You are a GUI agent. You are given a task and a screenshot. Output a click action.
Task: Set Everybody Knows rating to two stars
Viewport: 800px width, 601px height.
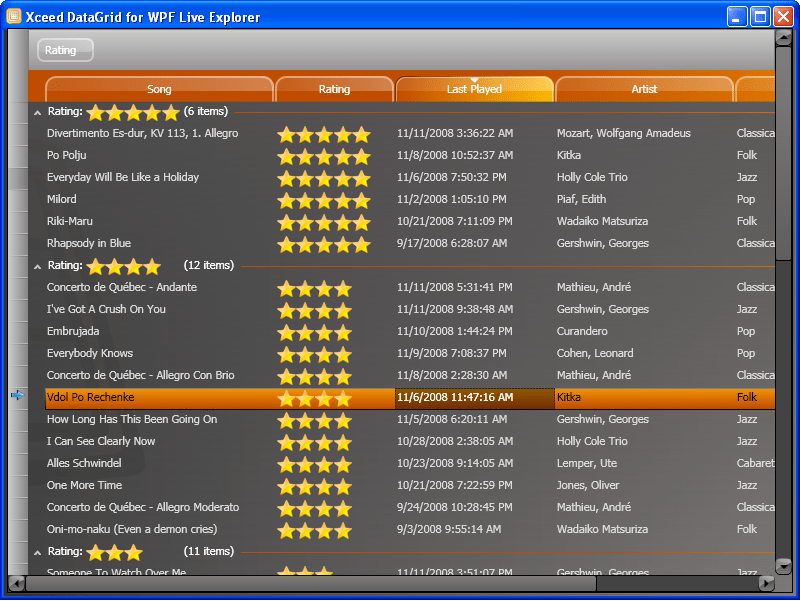[306, 353]
